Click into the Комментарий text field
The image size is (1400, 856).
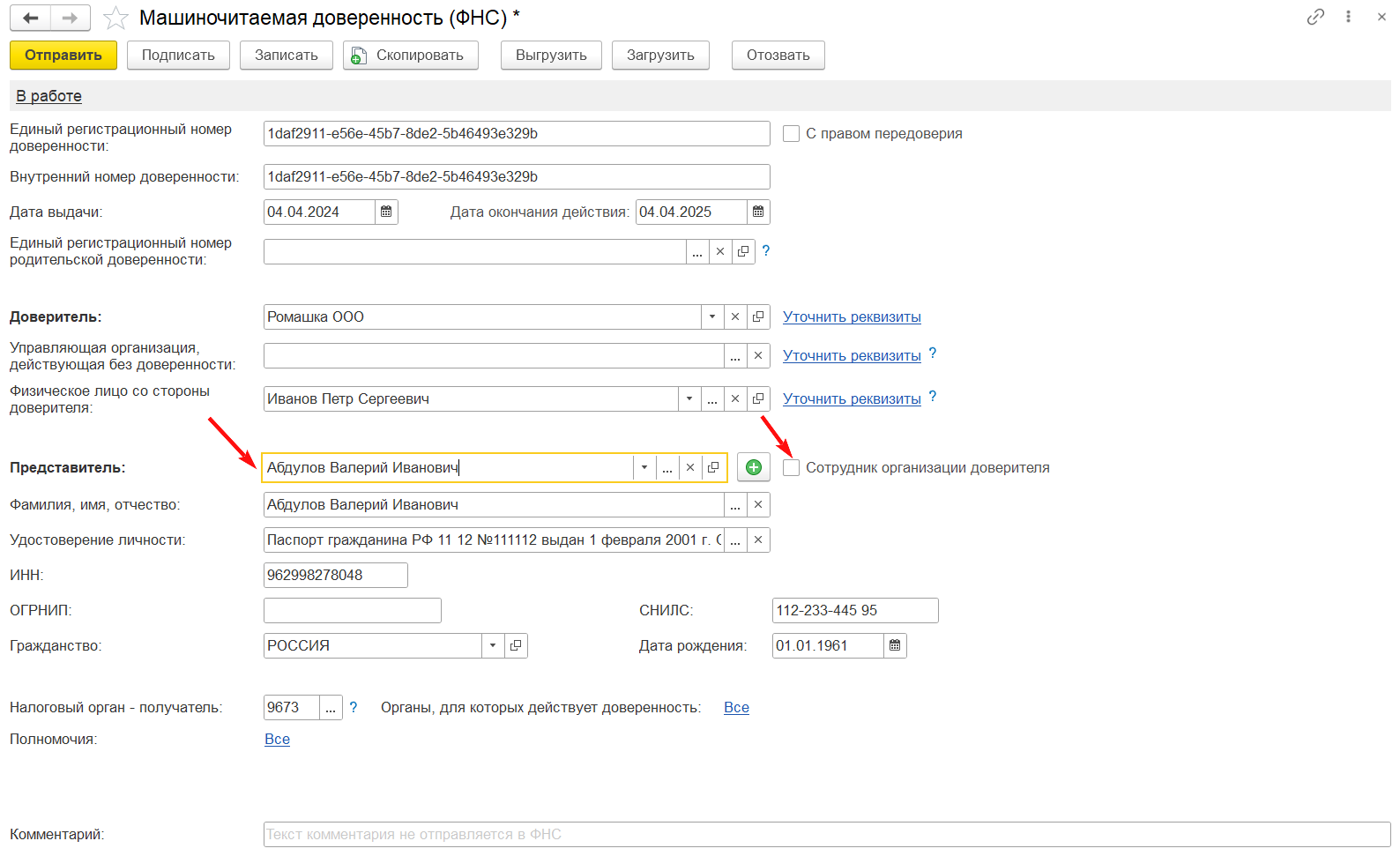[826, 834]
